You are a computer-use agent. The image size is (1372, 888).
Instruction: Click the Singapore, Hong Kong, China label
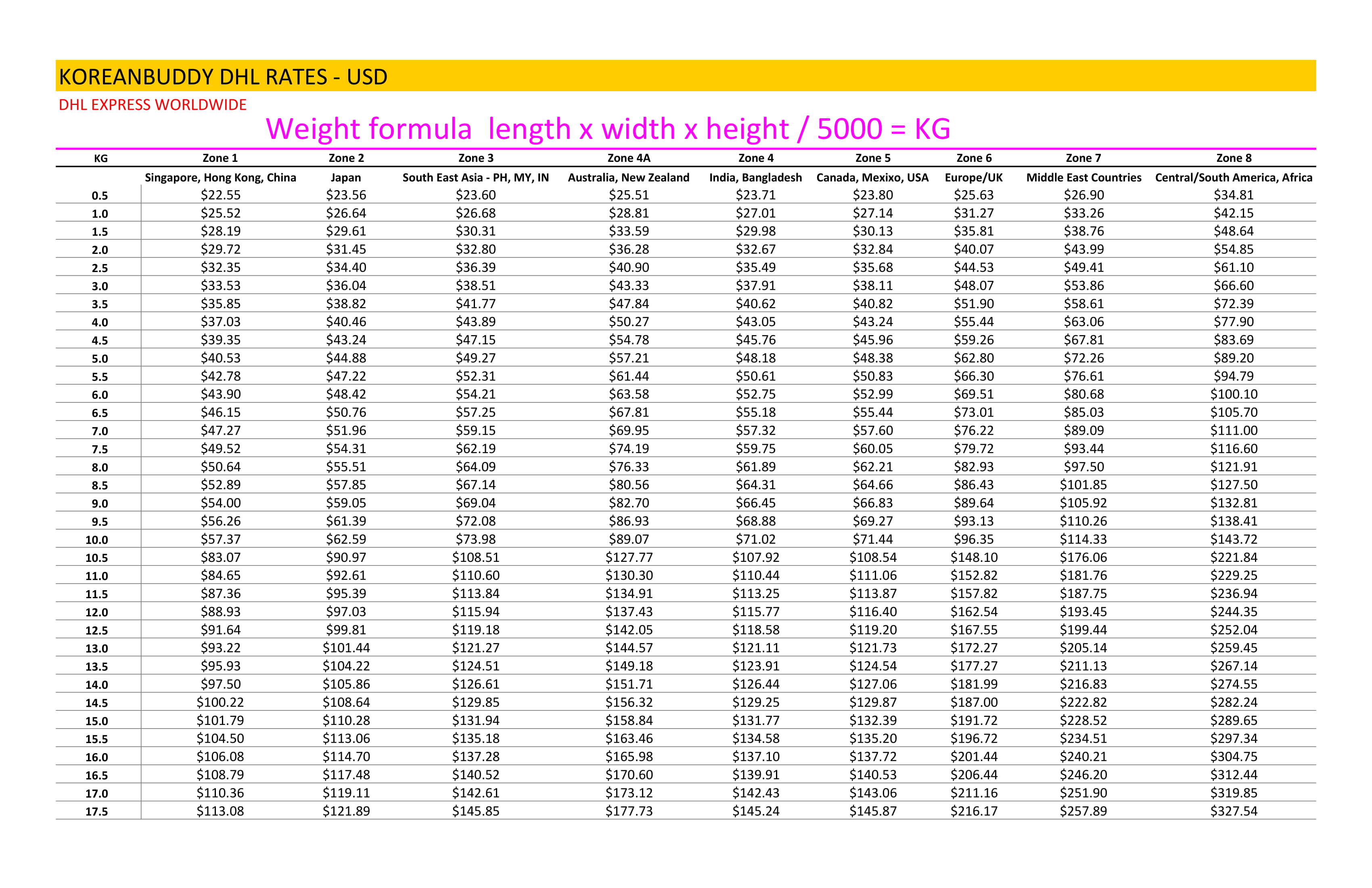220,178
